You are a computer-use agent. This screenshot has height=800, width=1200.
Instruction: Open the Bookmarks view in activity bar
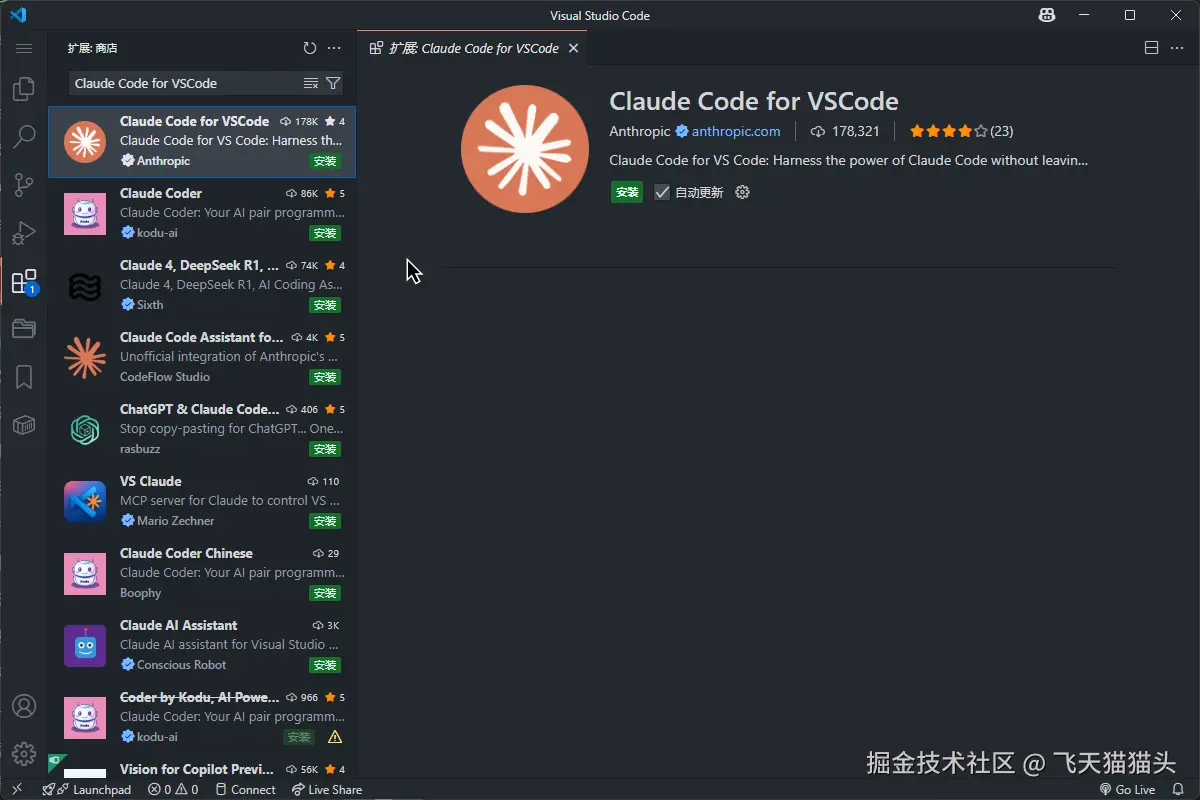[x=24, y=377]
